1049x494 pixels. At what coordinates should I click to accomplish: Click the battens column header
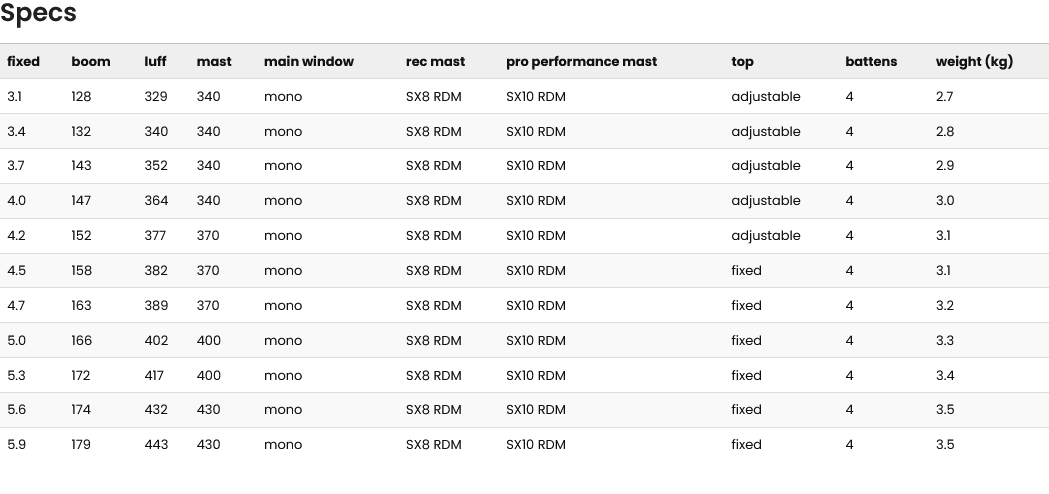[x=871, y=62]
